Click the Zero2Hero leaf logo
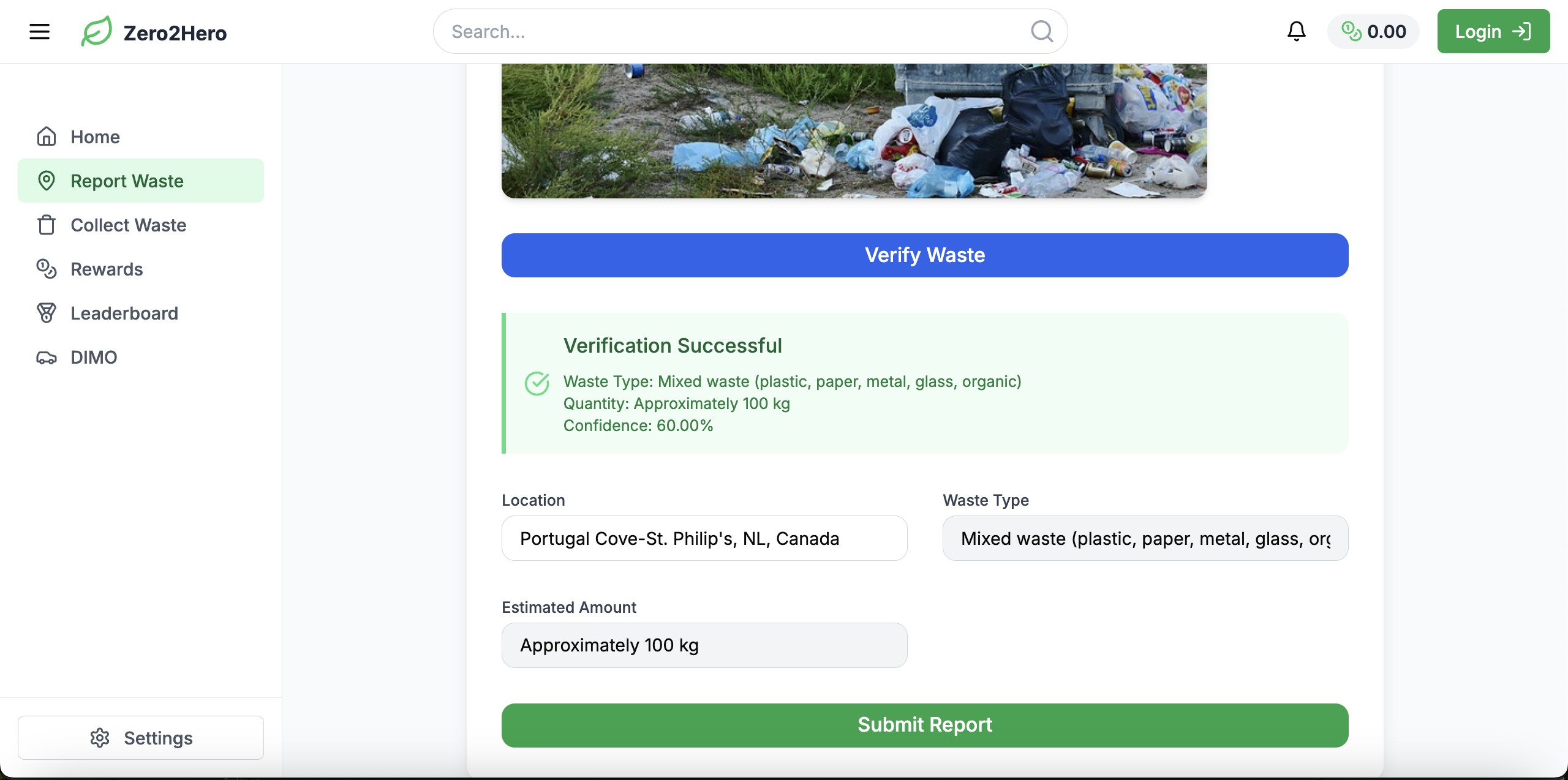Image resolution: width=1568 pixels, height=780 pixels. click(97, 32)
